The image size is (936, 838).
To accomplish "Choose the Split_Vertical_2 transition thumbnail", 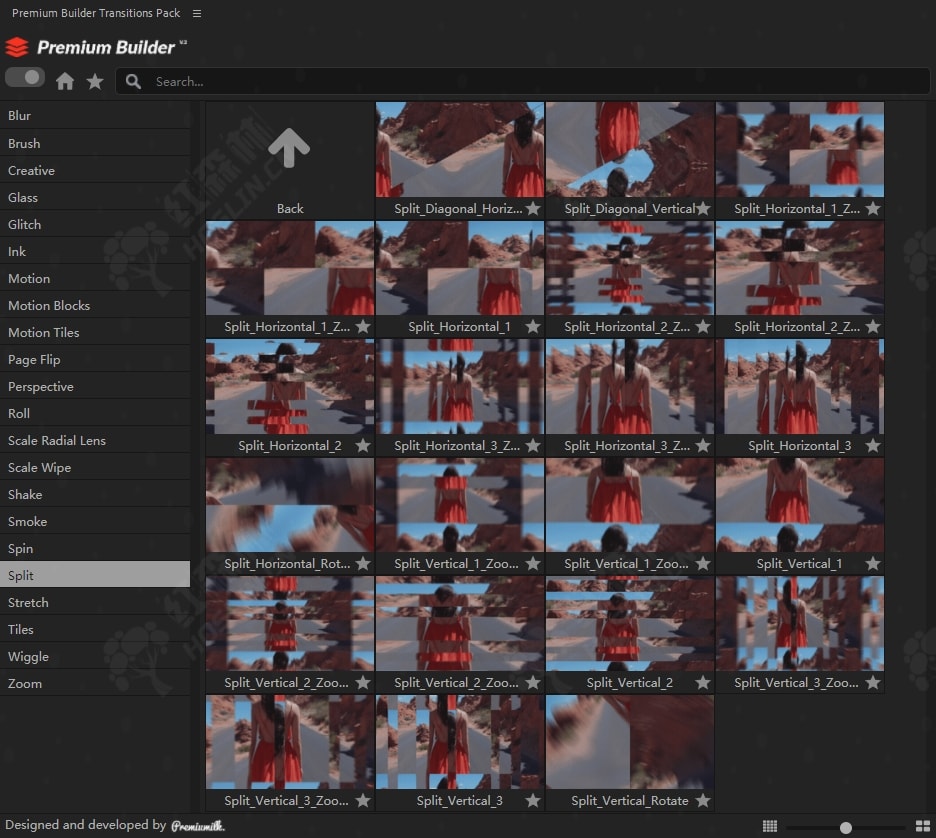I will [630, 624].
